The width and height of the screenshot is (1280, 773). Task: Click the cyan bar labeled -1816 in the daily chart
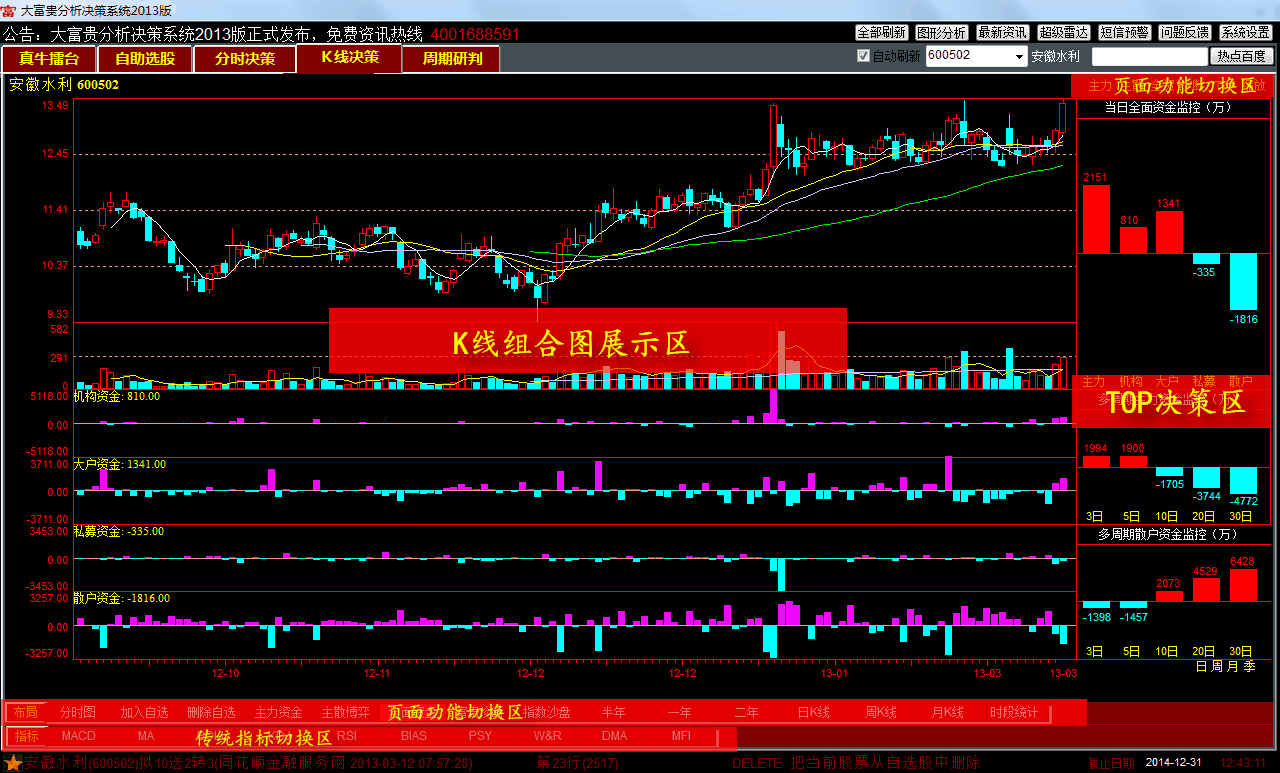point(1243,281)
